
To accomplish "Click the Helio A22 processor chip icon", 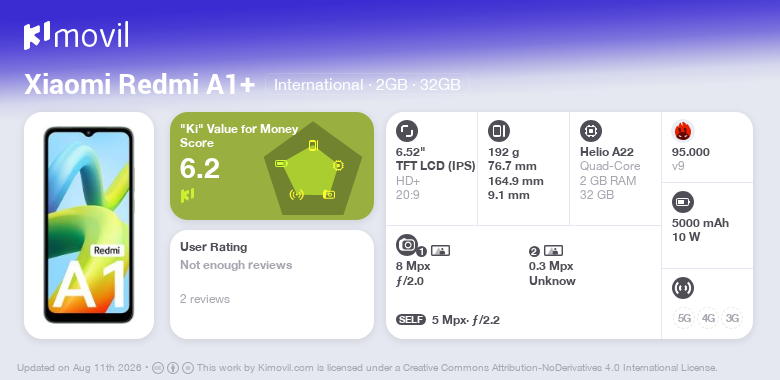I will point(591,131).
